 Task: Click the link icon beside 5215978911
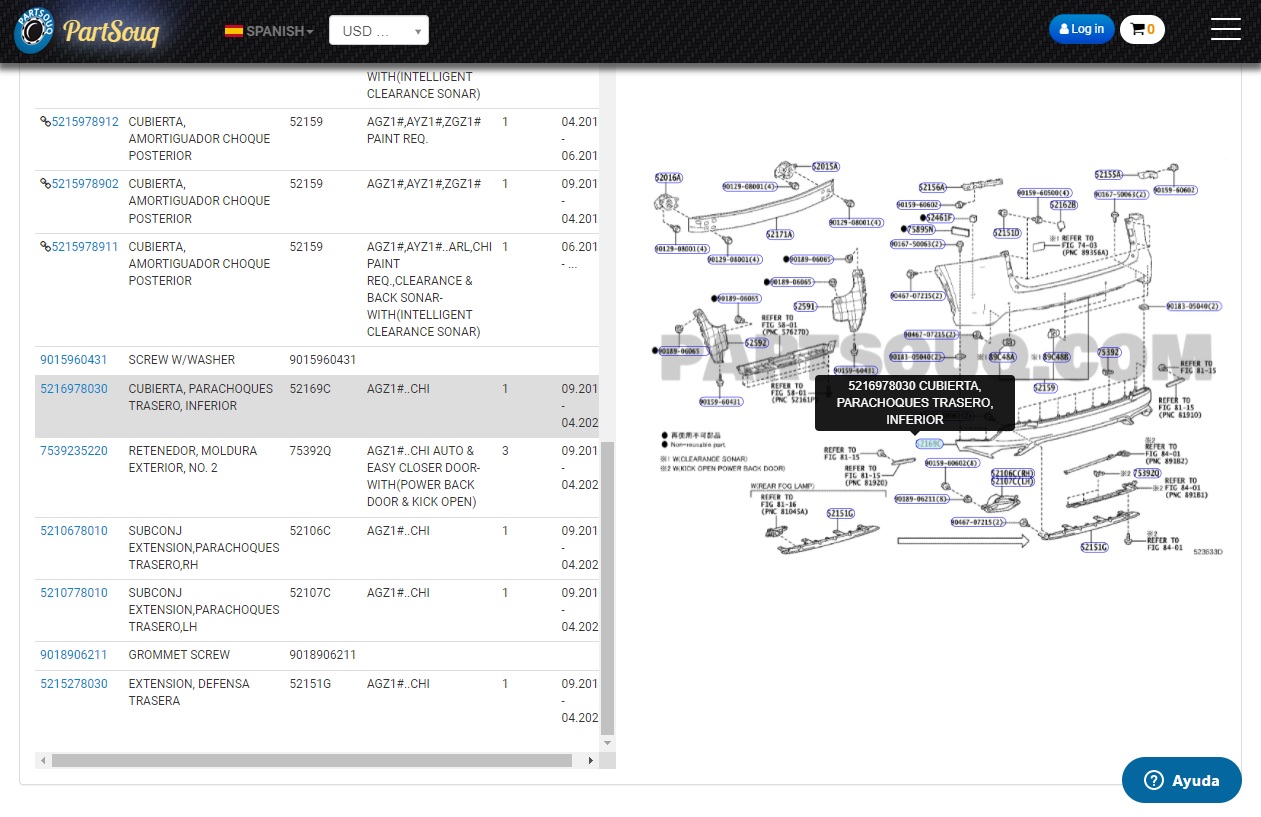tap(45, 246)
